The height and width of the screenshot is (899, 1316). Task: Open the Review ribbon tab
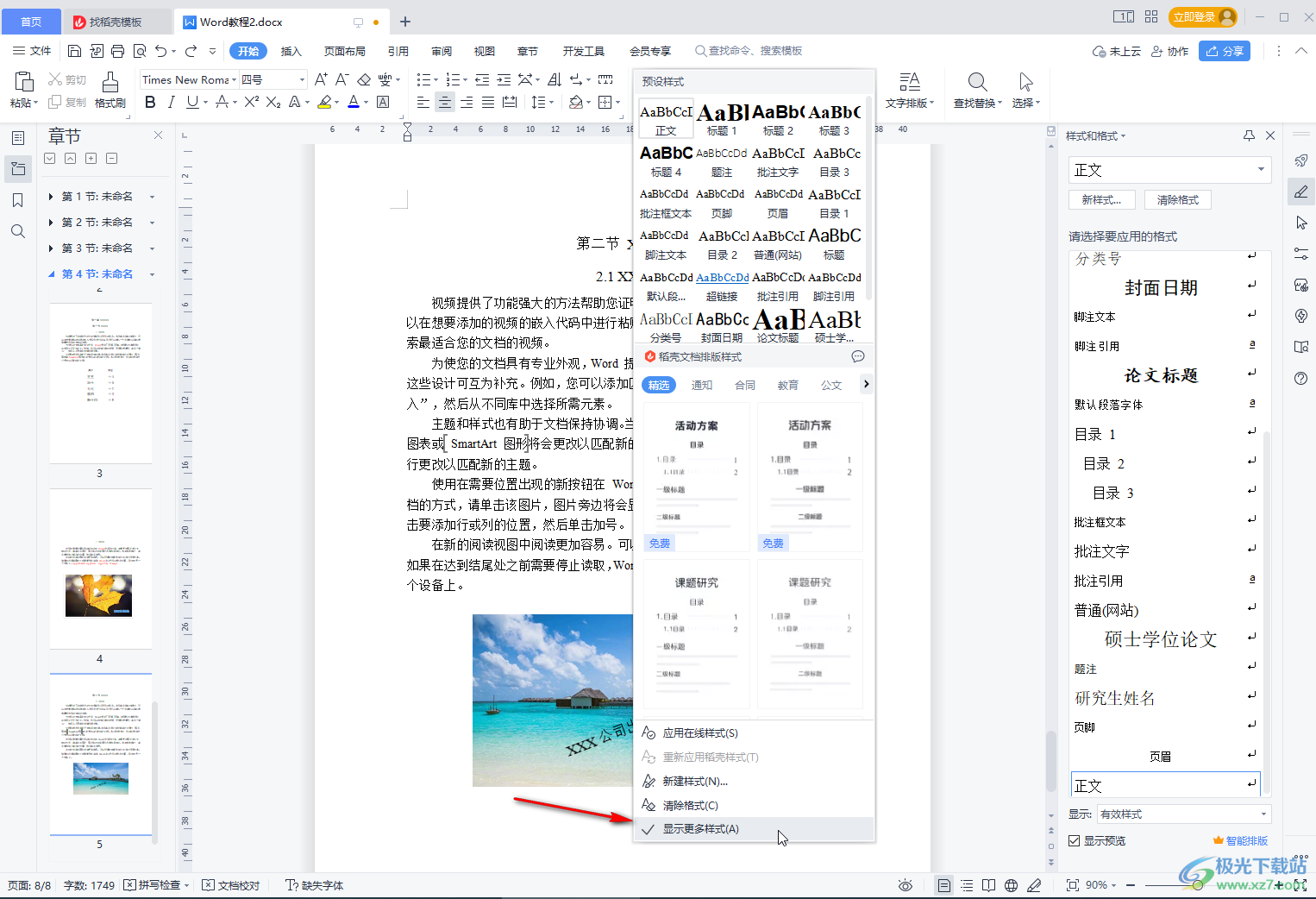point(442,51)
